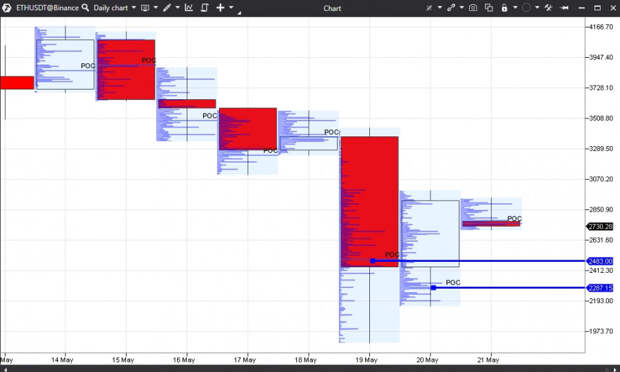Click the crosshair plus tool icon
The image size is (620, 372).
tap(220, 8)
